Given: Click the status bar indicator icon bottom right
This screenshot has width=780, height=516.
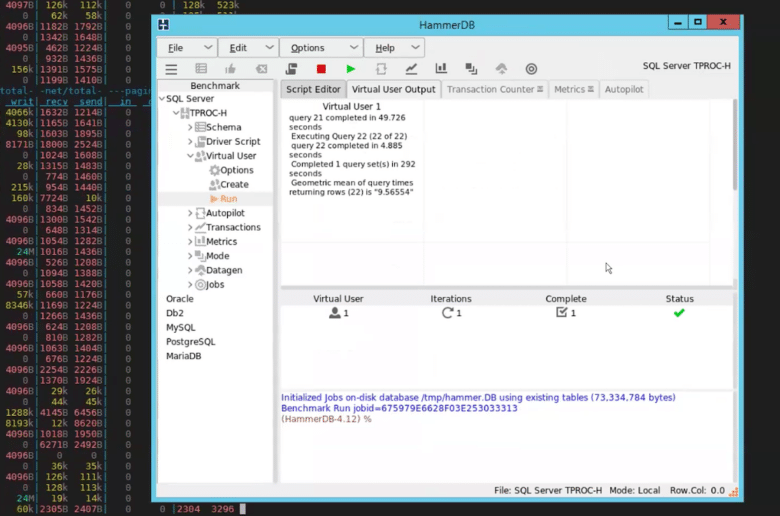Looking at the screenshot, I should click(x=733, y=492).
